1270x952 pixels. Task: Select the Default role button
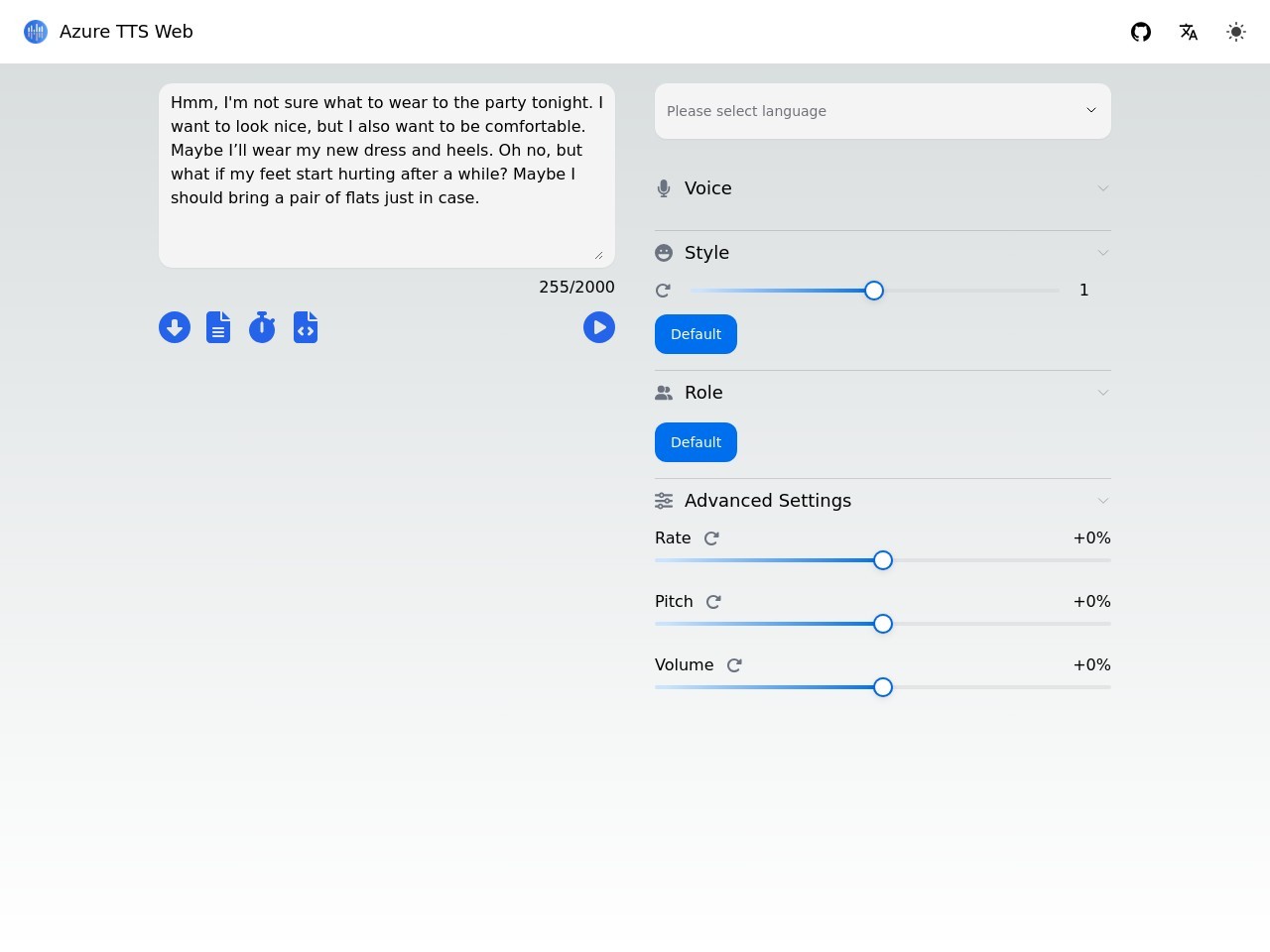696,442
